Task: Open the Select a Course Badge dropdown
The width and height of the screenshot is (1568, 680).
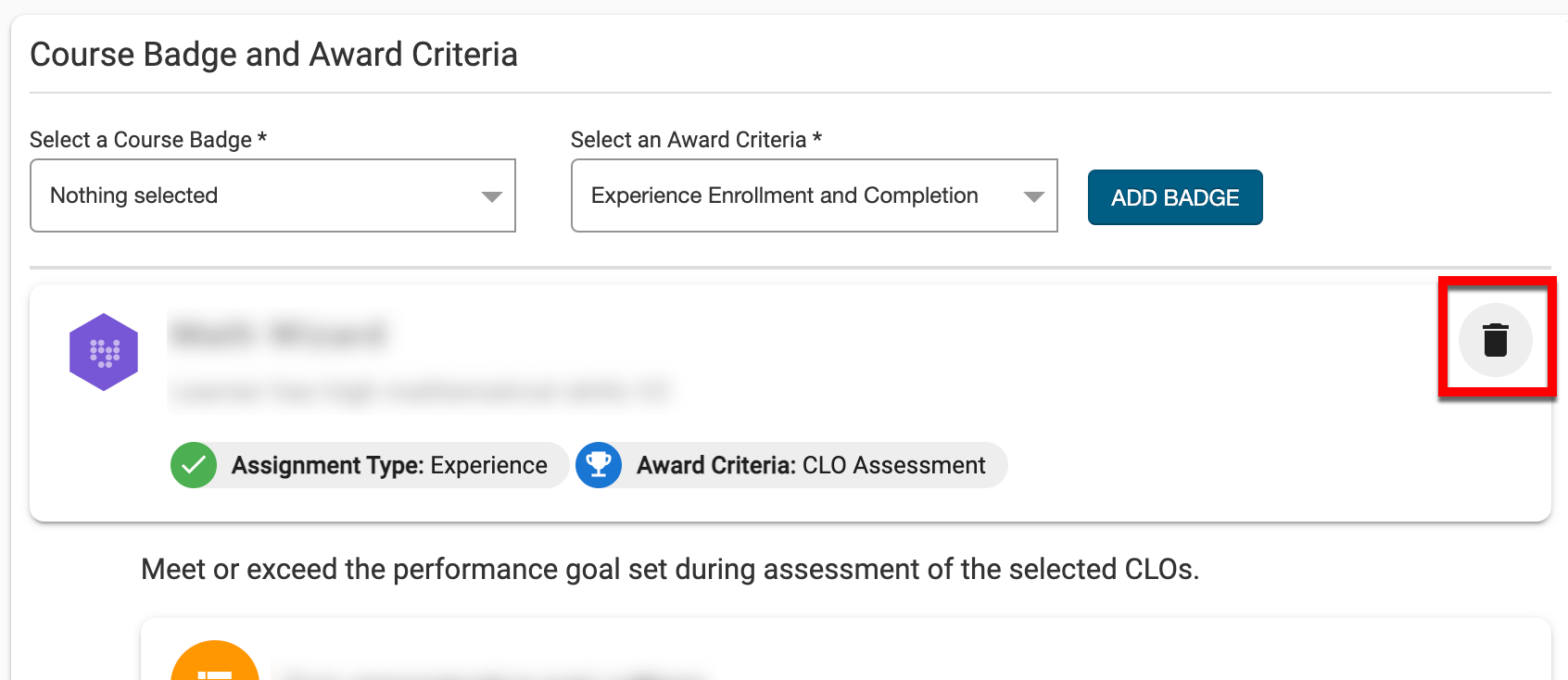Action: tap(272, 195)
